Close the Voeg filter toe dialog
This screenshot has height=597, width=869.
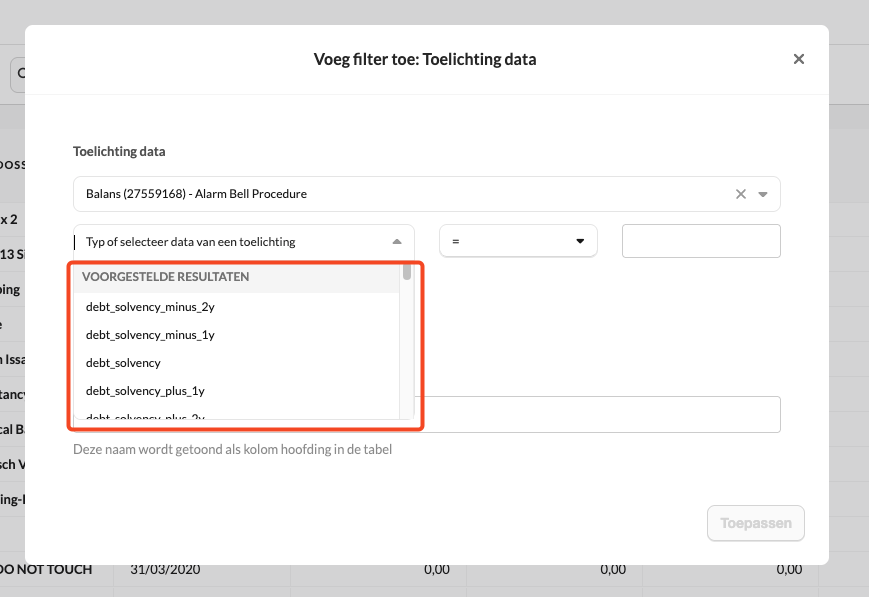(x=798, y=59)
